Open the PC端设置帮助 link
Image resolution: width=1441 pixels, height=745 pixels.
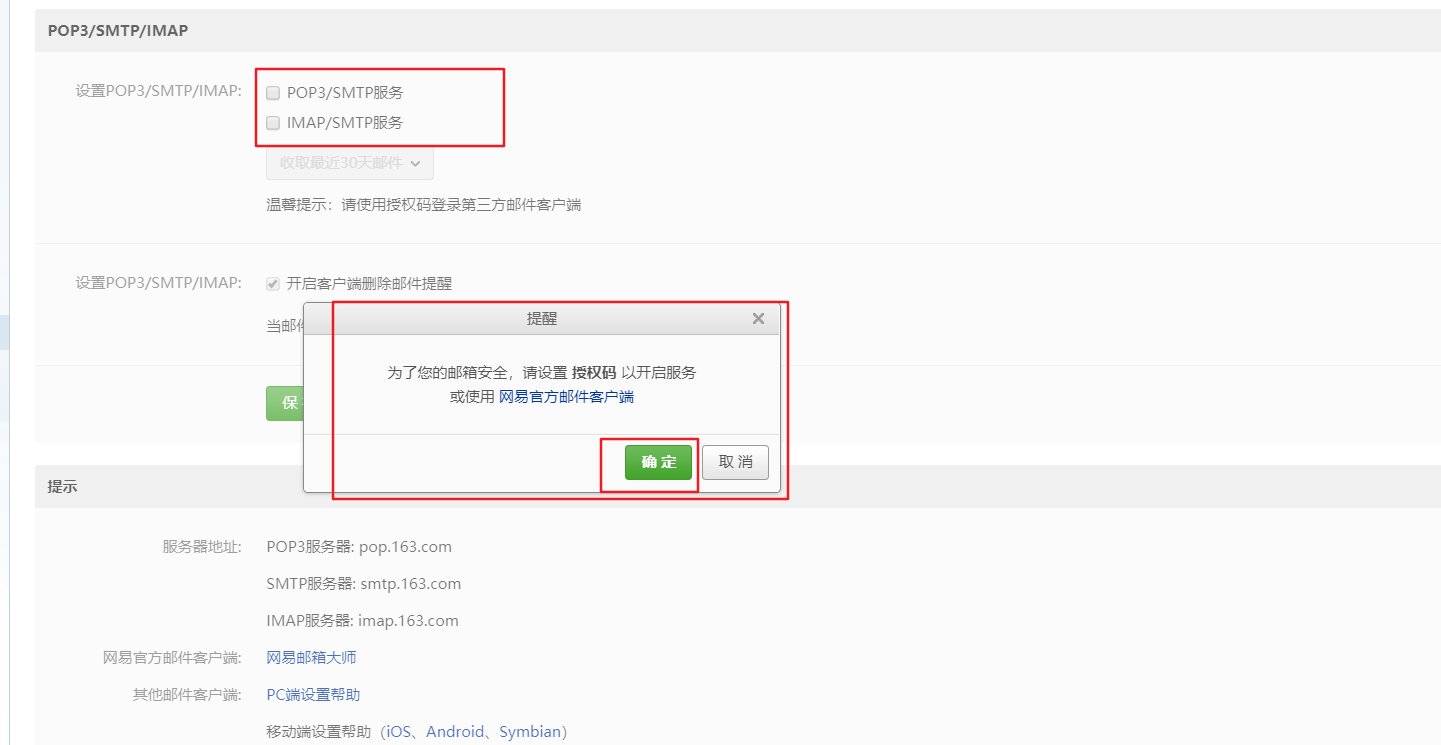312,694
